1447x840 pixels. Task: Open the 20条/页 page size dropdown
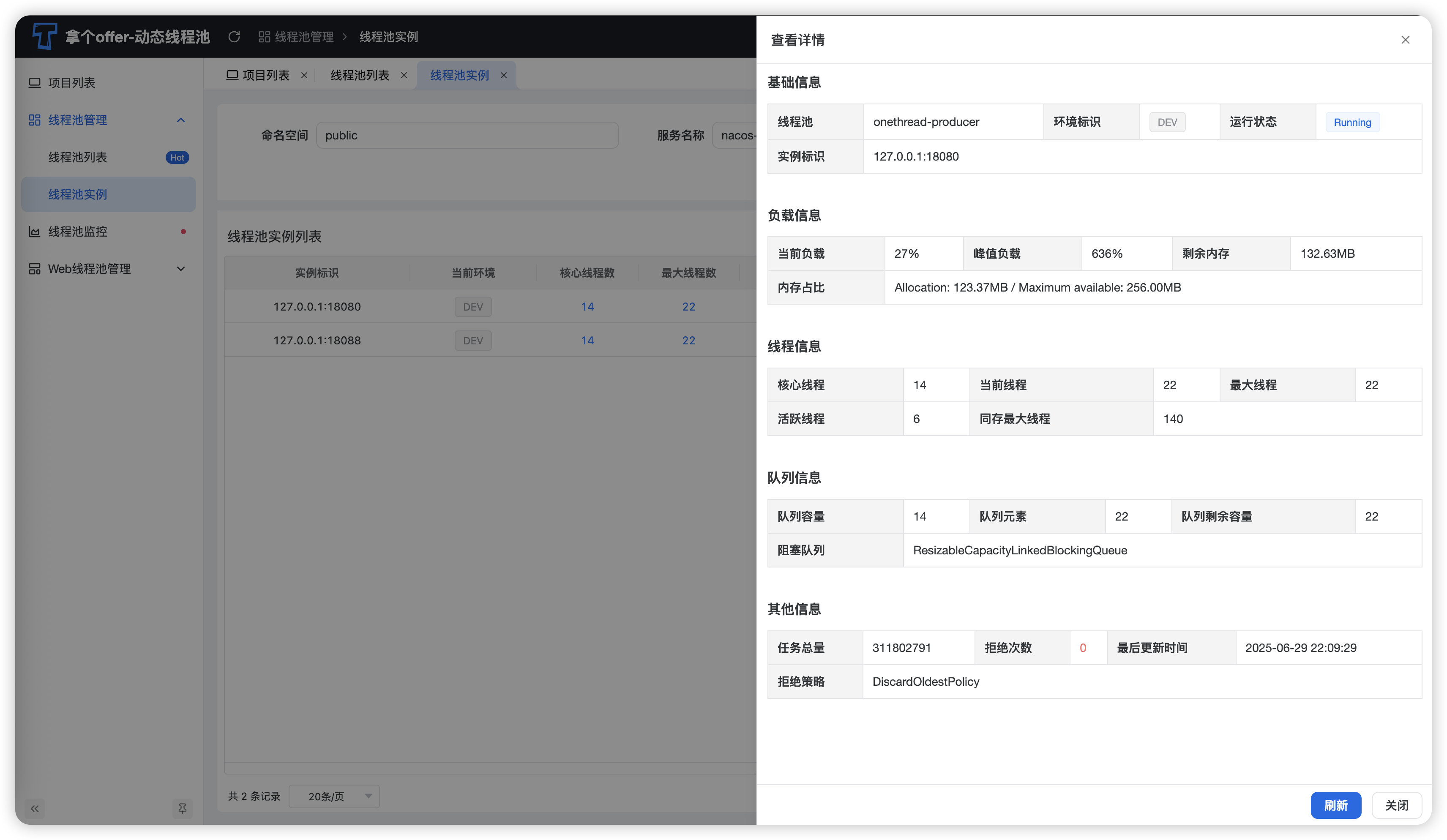[334, 796]
